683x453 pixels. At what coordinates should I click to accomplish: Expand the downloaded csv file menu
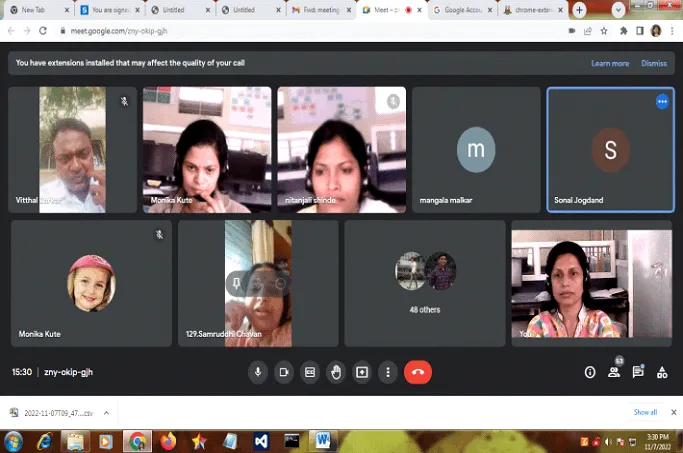pyautogui.click(x=106, y=413)
